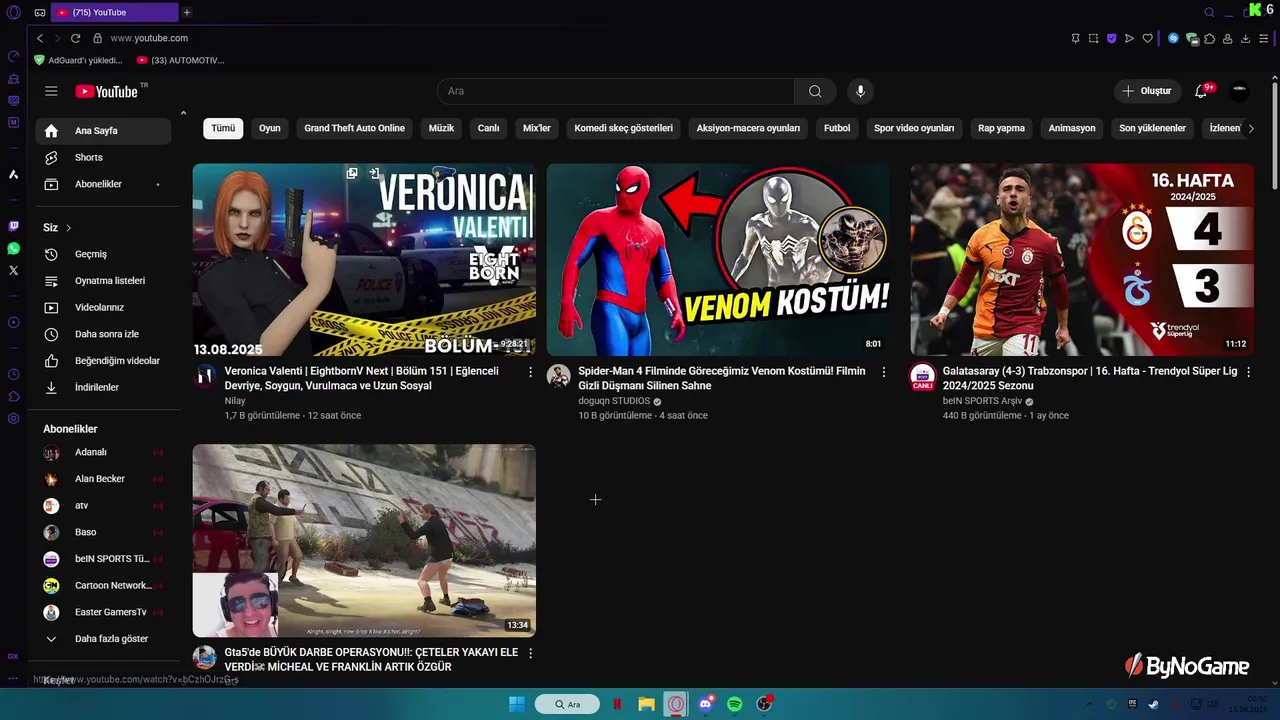Select the Tümü filter chip
Image resolution: width=1280 pixels, height=720 pixels.
click(223, 128)
